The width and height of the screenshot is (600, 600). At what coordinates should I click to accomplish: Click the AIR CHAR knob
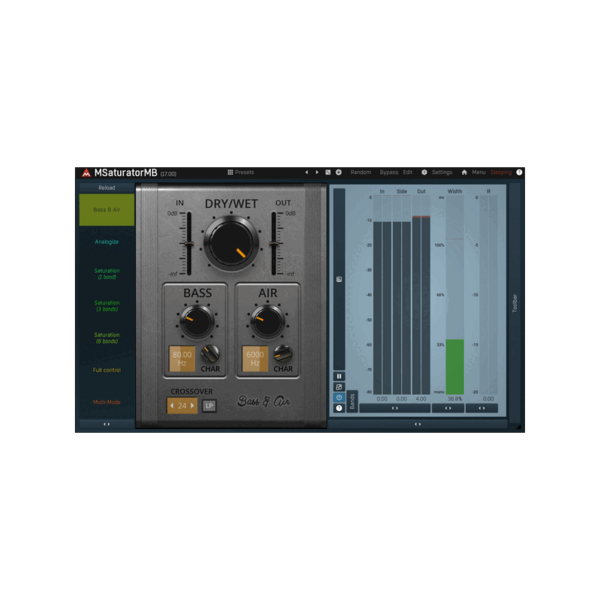pos(283,354)
